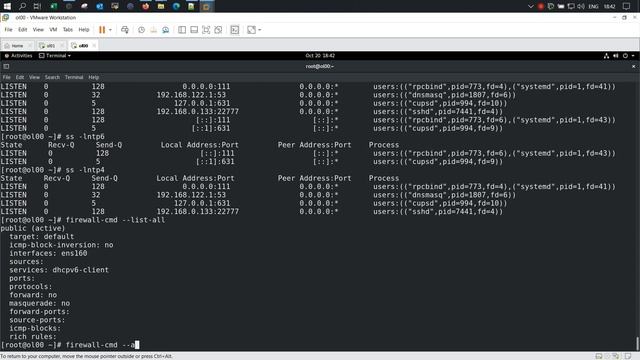The height and width of the screenshot is (360, 640).
Task: Close the Home tab
Action: click(30, 46)
